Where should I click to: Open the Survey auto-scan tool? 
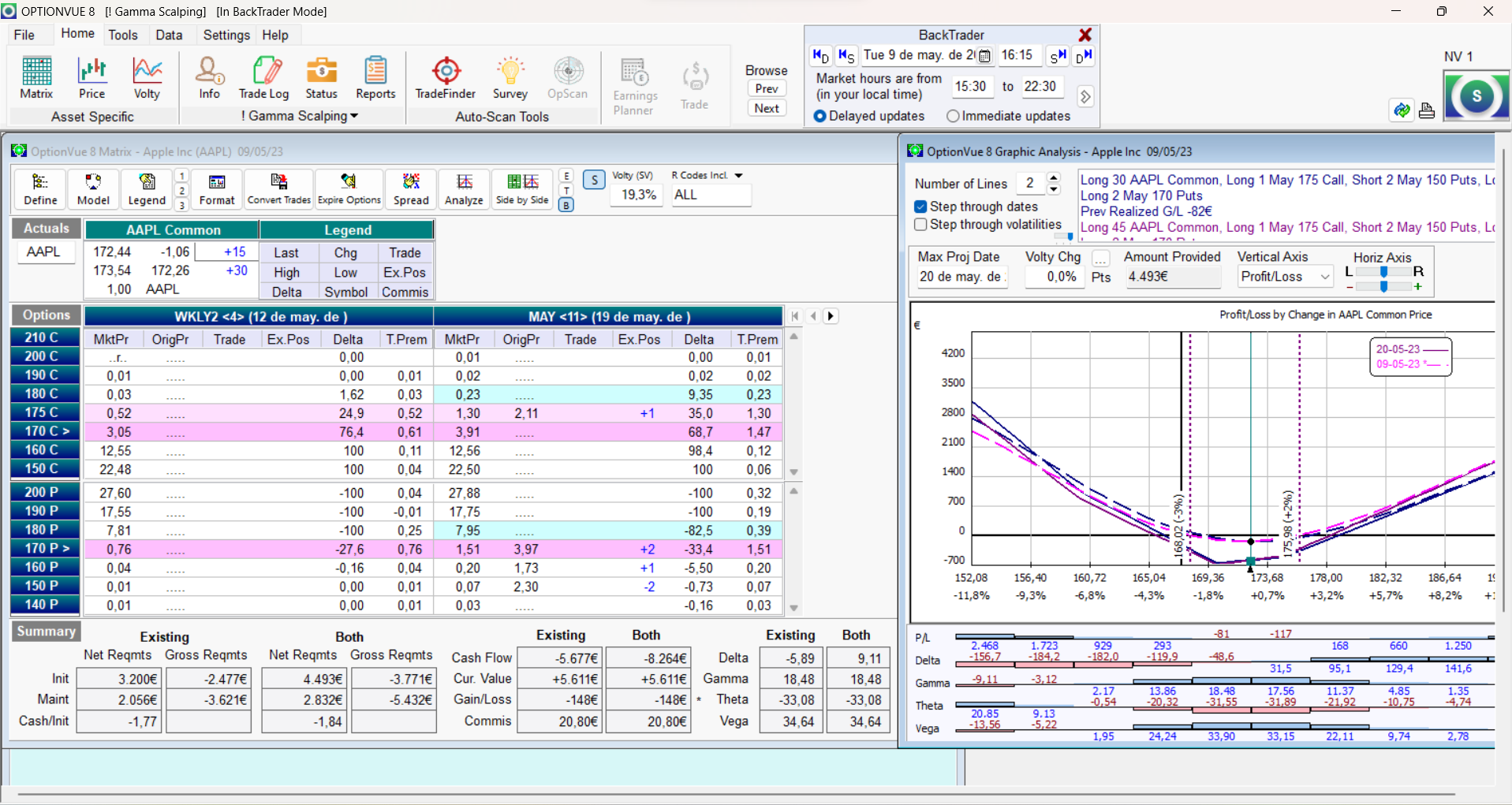(x=510, y=78)
